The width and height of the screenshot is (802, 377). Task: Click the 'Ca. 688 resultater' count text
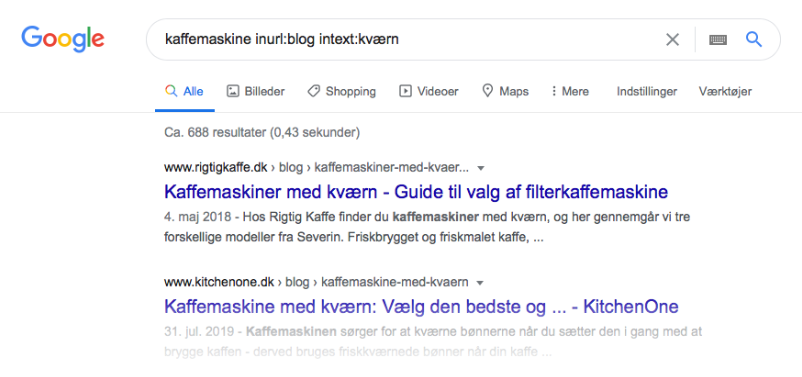point(262,132)
